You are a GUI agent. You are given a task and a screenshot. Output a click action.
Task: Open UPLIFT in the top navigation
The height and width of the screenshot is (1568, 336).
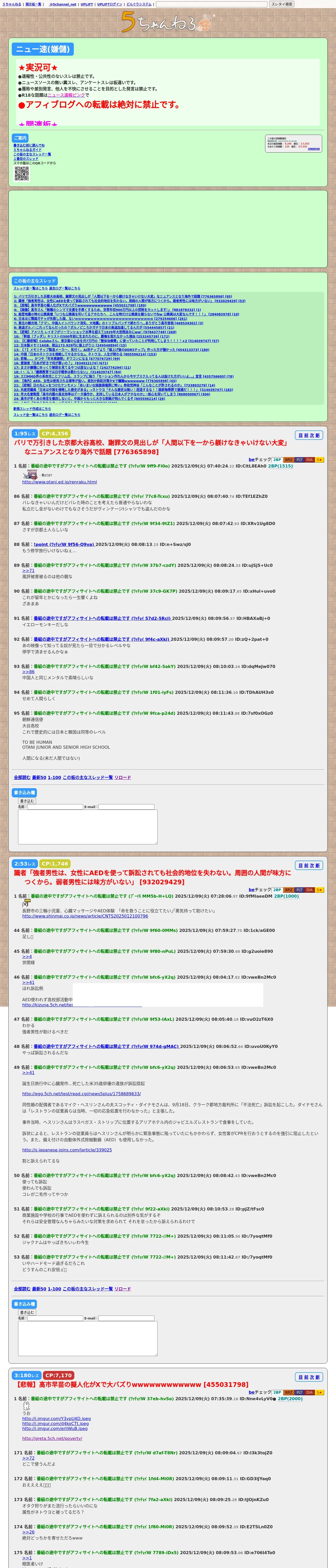pos(87,4)
